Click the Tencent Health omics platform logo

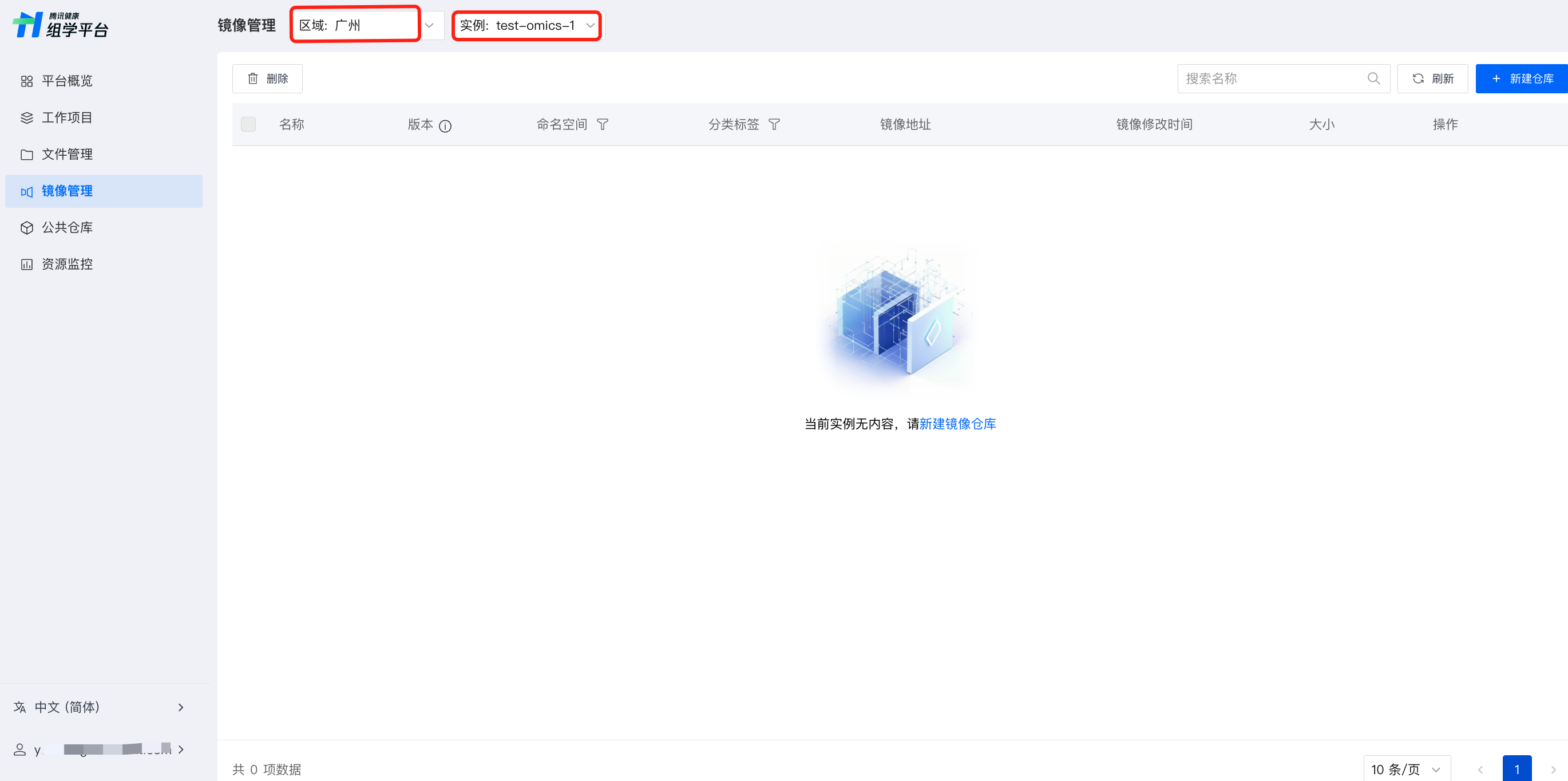click(x=61, y=25)
